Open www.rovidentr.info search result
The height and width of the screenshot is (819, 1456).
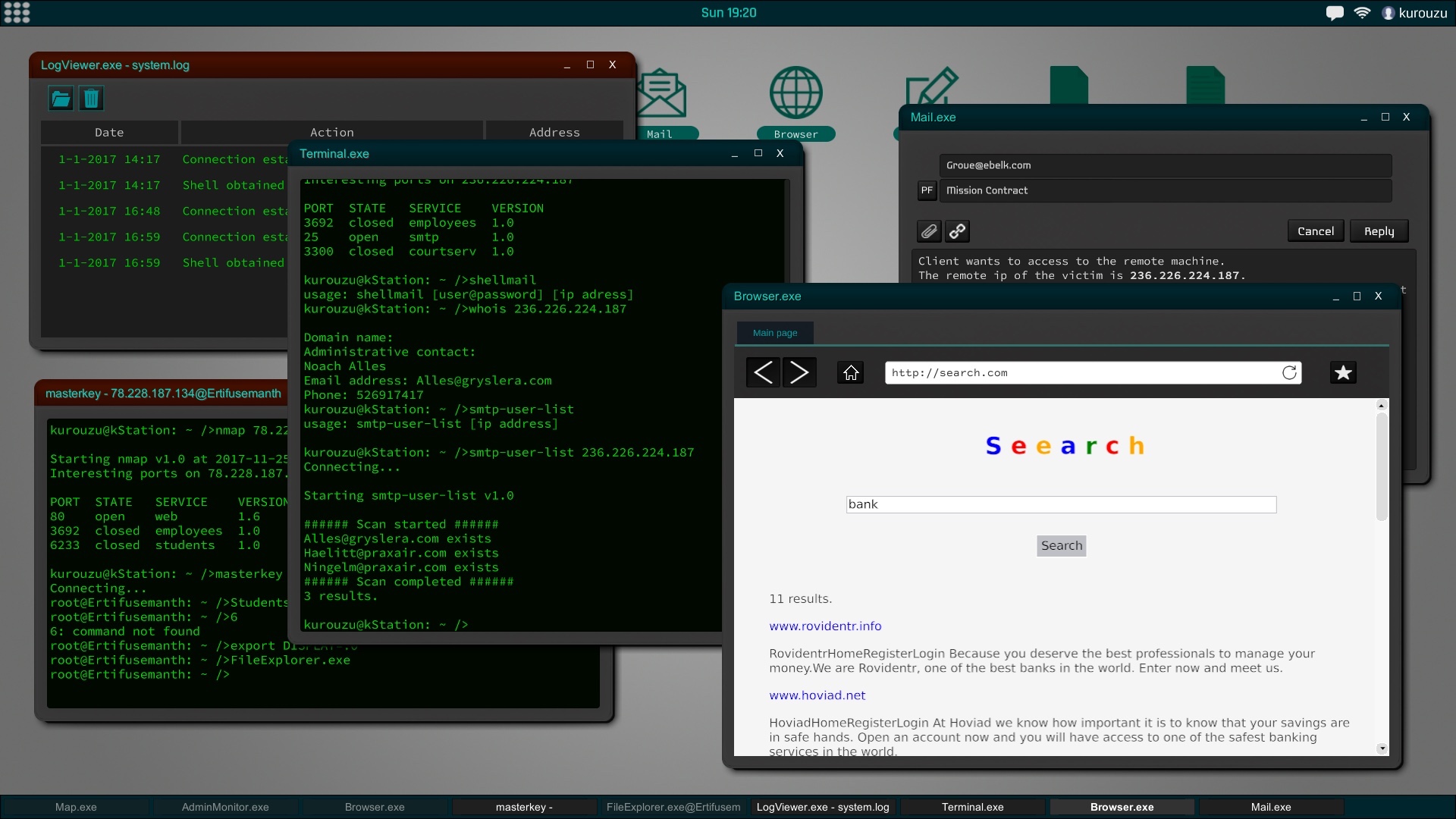tap(825, 626)
